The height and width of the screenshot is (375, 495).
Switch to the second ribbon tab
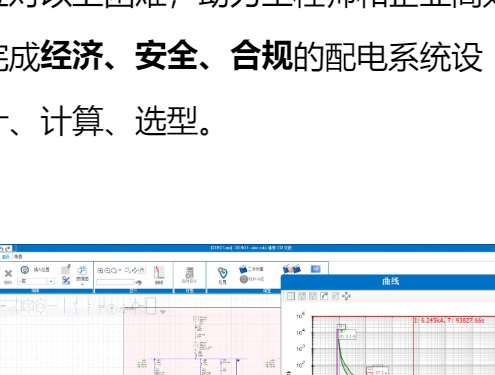18,257
